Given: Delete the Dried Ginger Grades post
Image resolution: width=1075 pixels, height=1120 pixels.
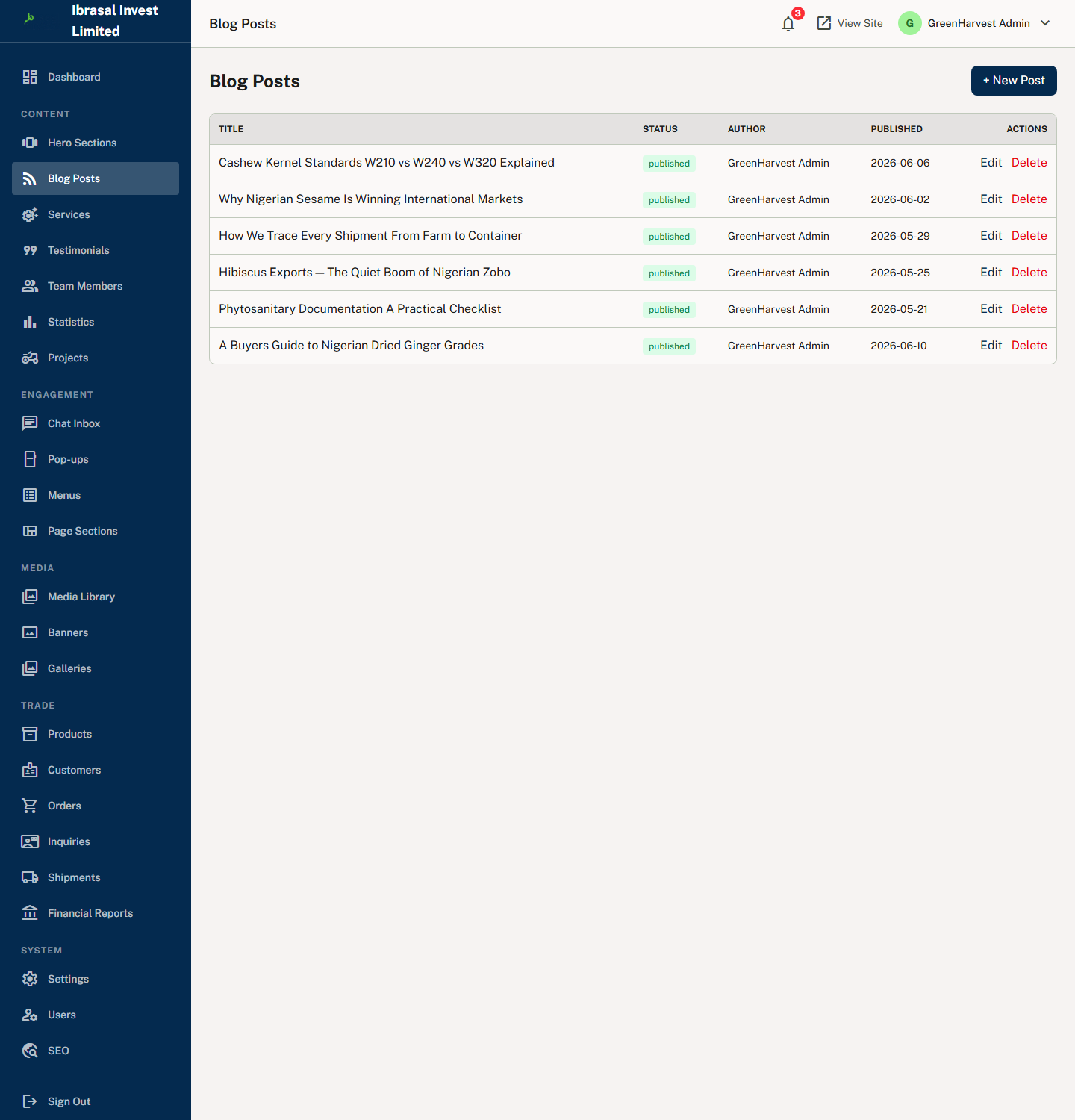Looking at the screenshot, I should pos(1029,346).
